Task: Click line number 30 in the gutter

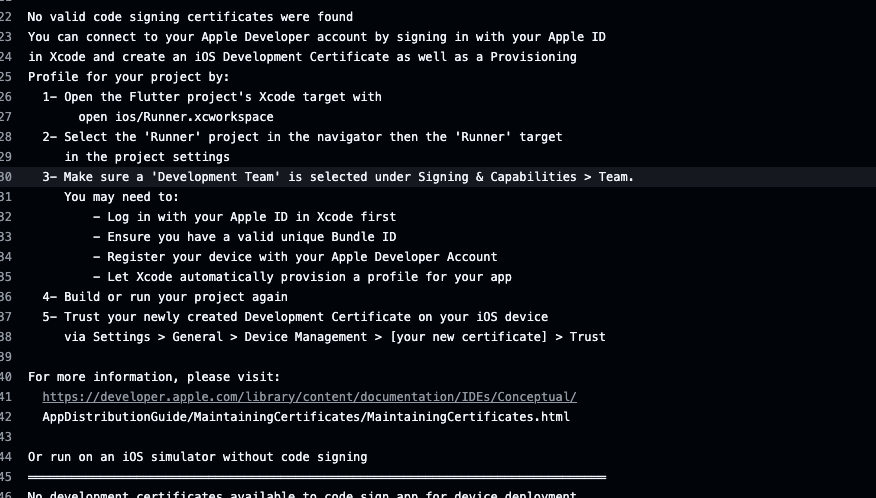Action: pos(6,177)
